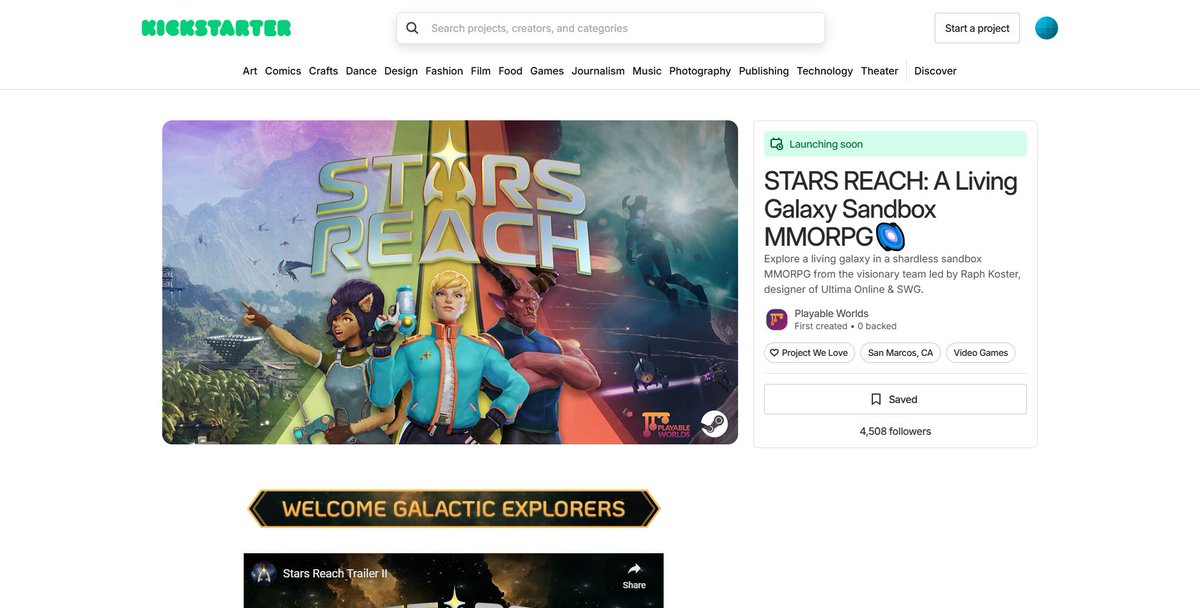This screenshot has height=608, width=1200.
Task: Toggle the Saved button
Action: click(895, 399)
